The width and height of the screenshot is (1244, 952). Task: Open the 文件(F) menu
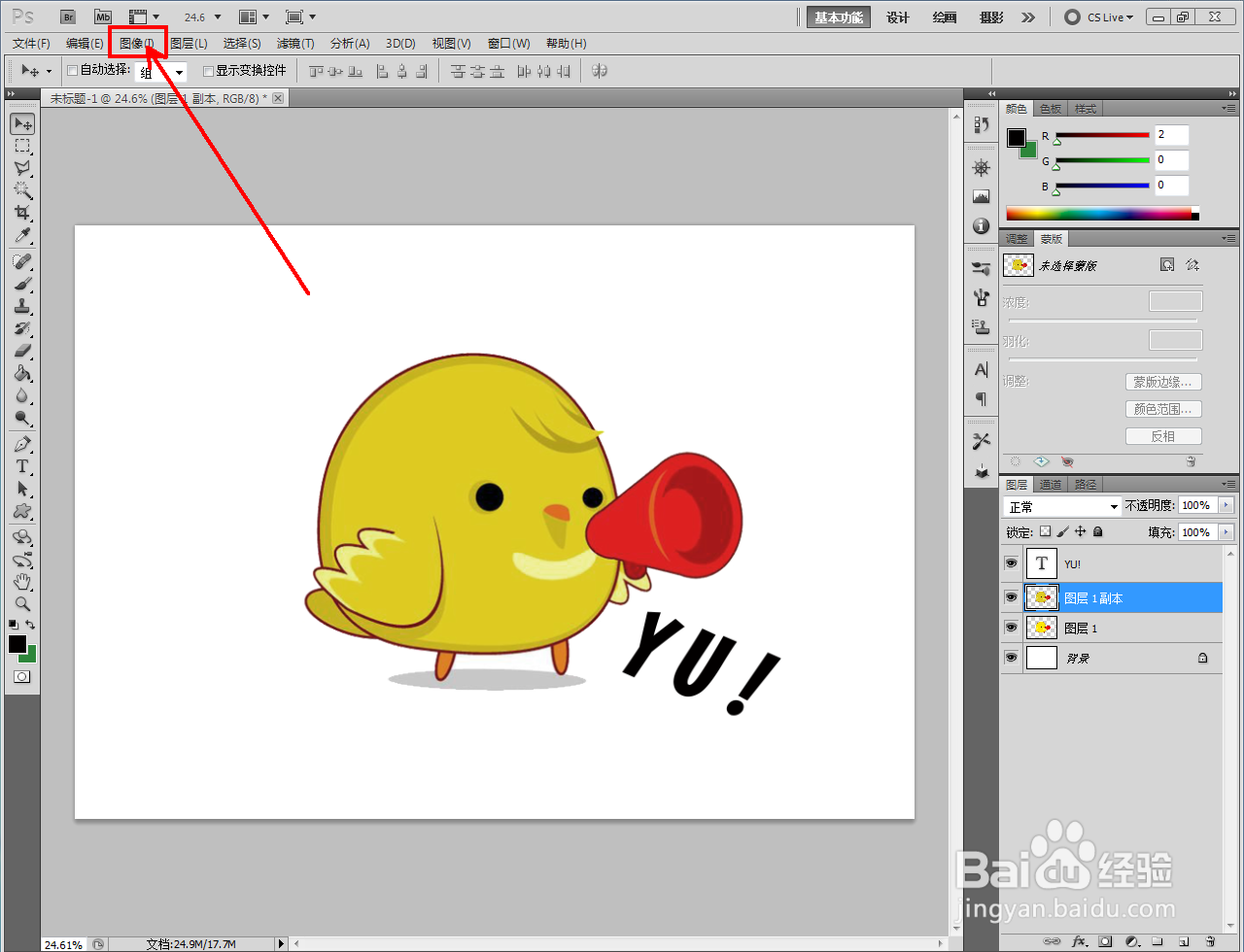32,44
